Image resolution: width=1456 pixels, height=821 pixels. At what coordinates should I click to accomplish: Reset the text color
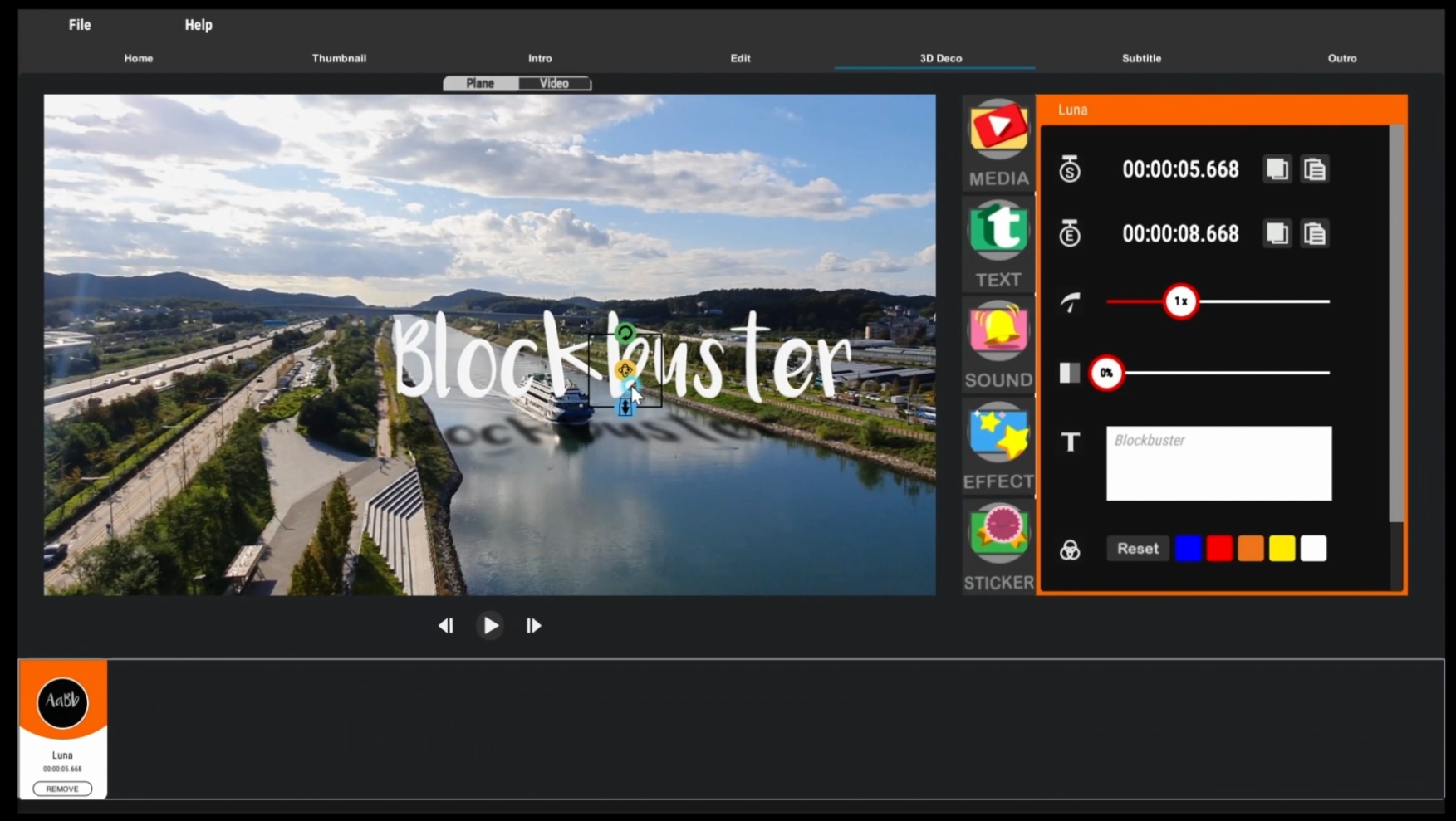coord(1137,549)
